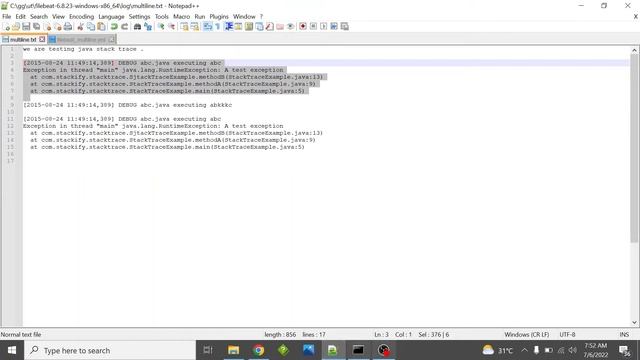The height and width of the screenshot is (360, 640).
Task: Click the vertical scrollbar down arrow
Action: [634, 322]
